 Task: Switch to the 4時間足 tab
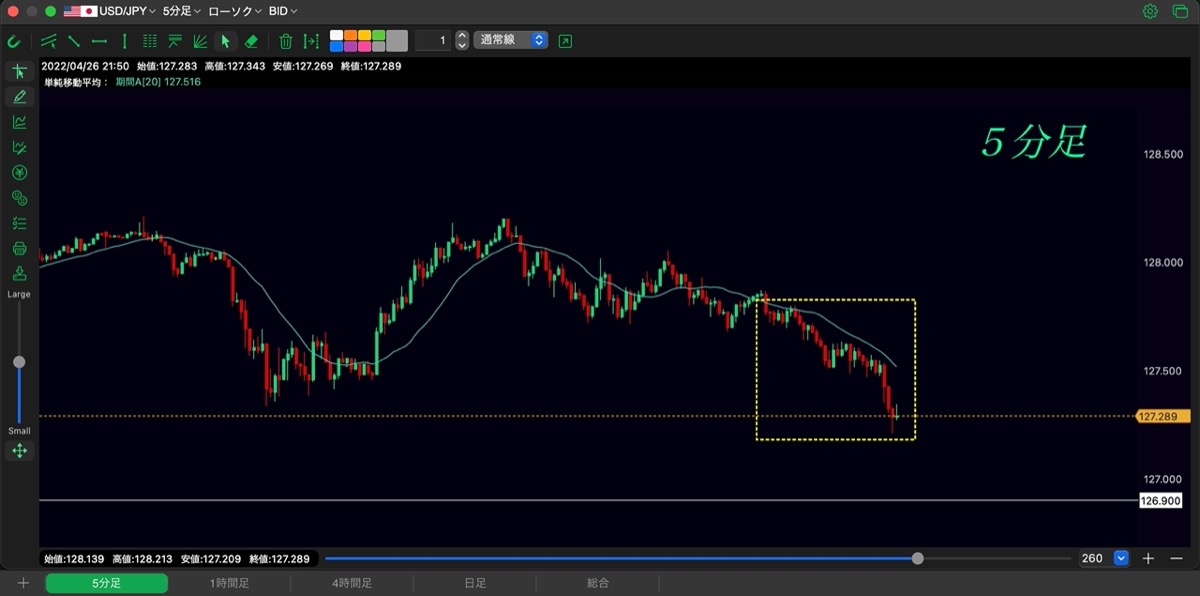coord(352,583)
